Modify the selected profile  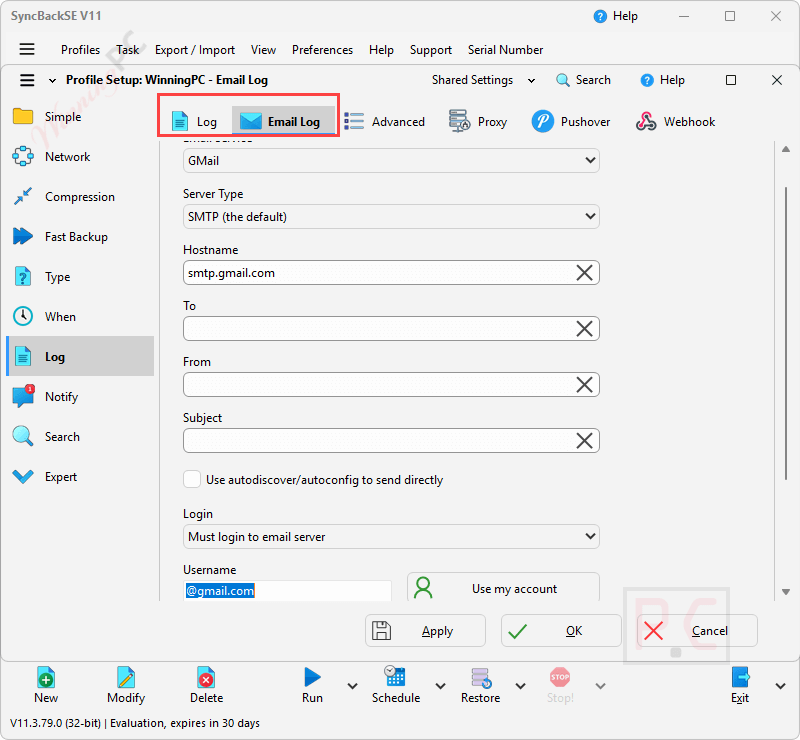point(126,685)
